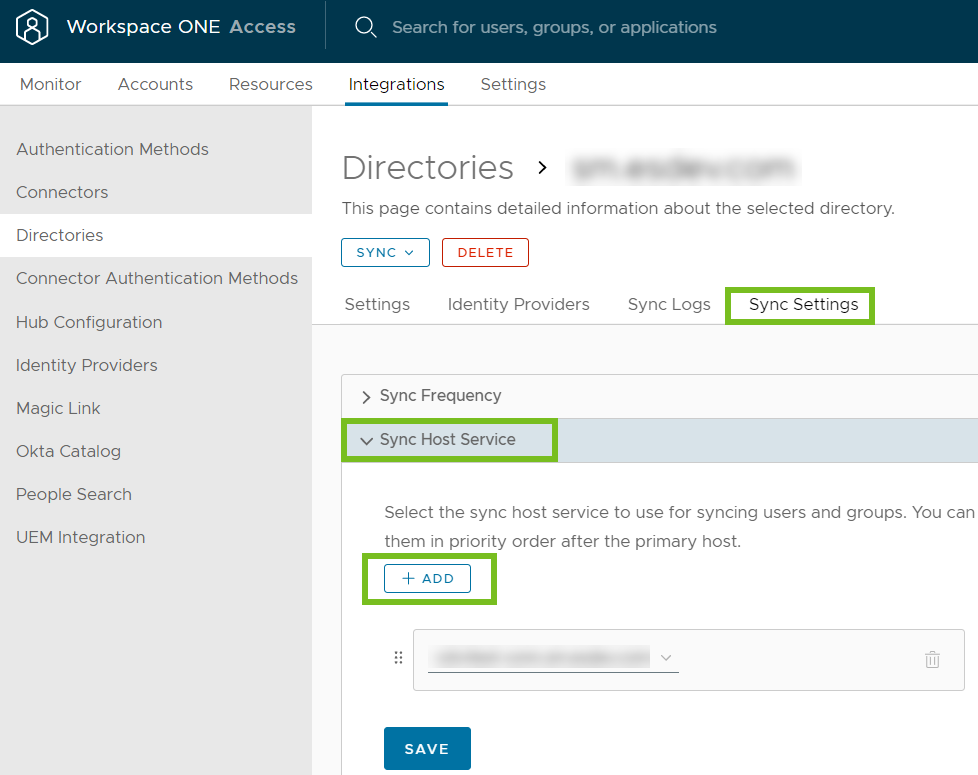
Task: Open UEM Integration in sidebar
Action: coord(80,537)
